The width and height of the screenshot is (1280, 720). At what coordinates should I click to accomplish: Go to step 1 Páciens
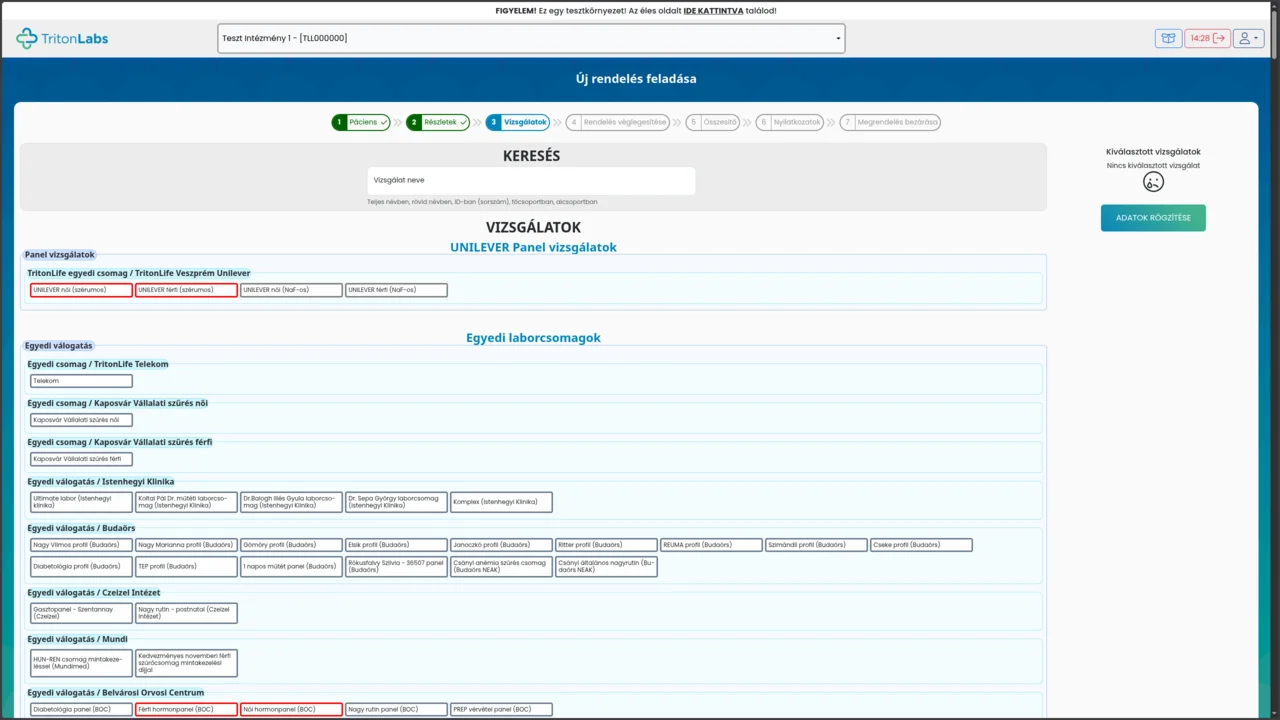click(361, 122)
